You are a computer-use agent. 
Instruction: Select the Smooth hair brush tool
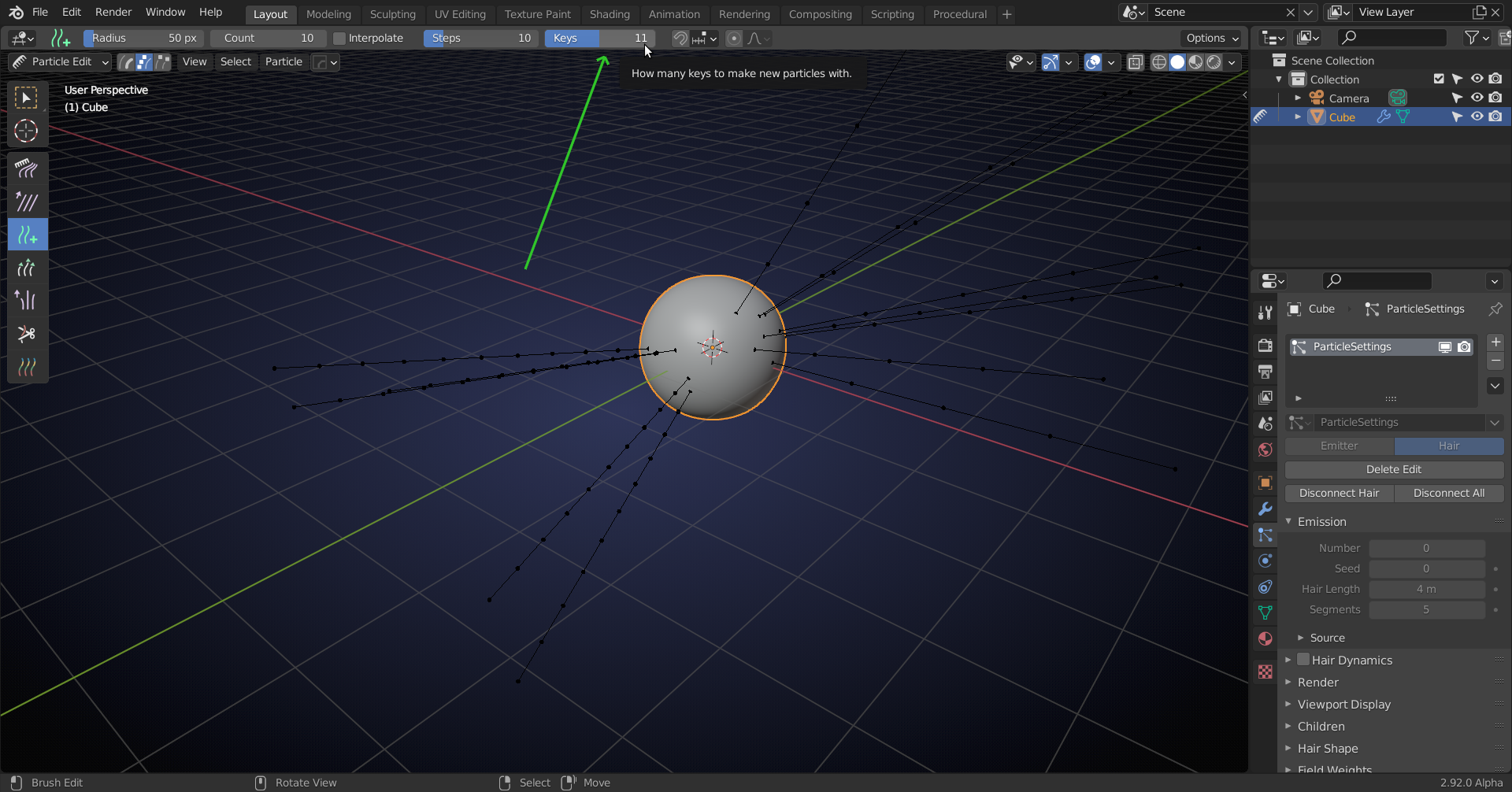[27, 202]
